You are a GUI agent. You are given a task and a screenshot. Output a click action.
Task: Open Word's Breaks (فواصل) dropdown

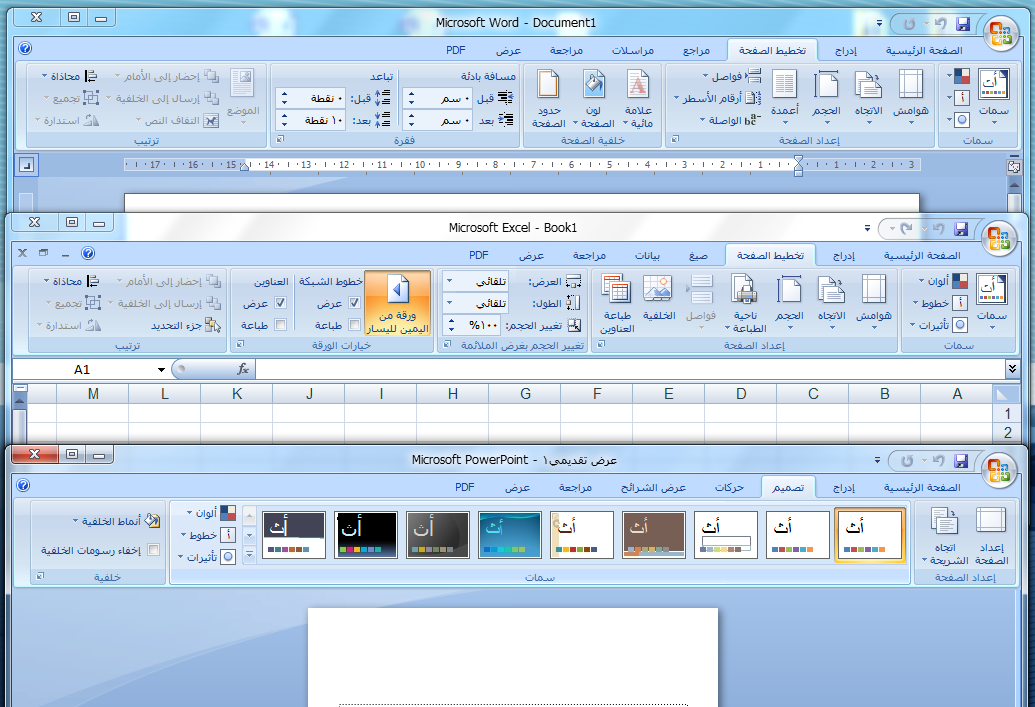731,76
